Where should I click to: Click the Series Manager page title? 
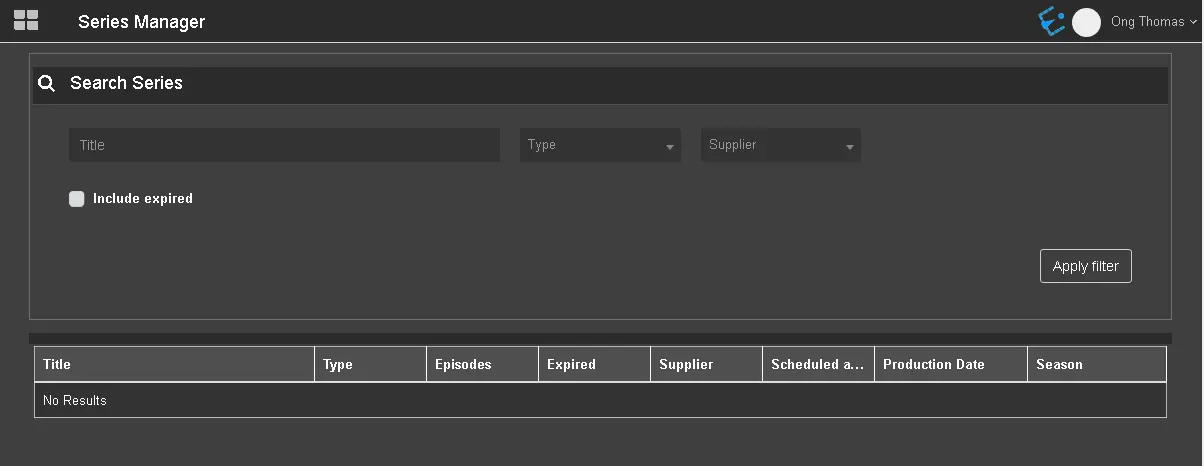point(141,22)
